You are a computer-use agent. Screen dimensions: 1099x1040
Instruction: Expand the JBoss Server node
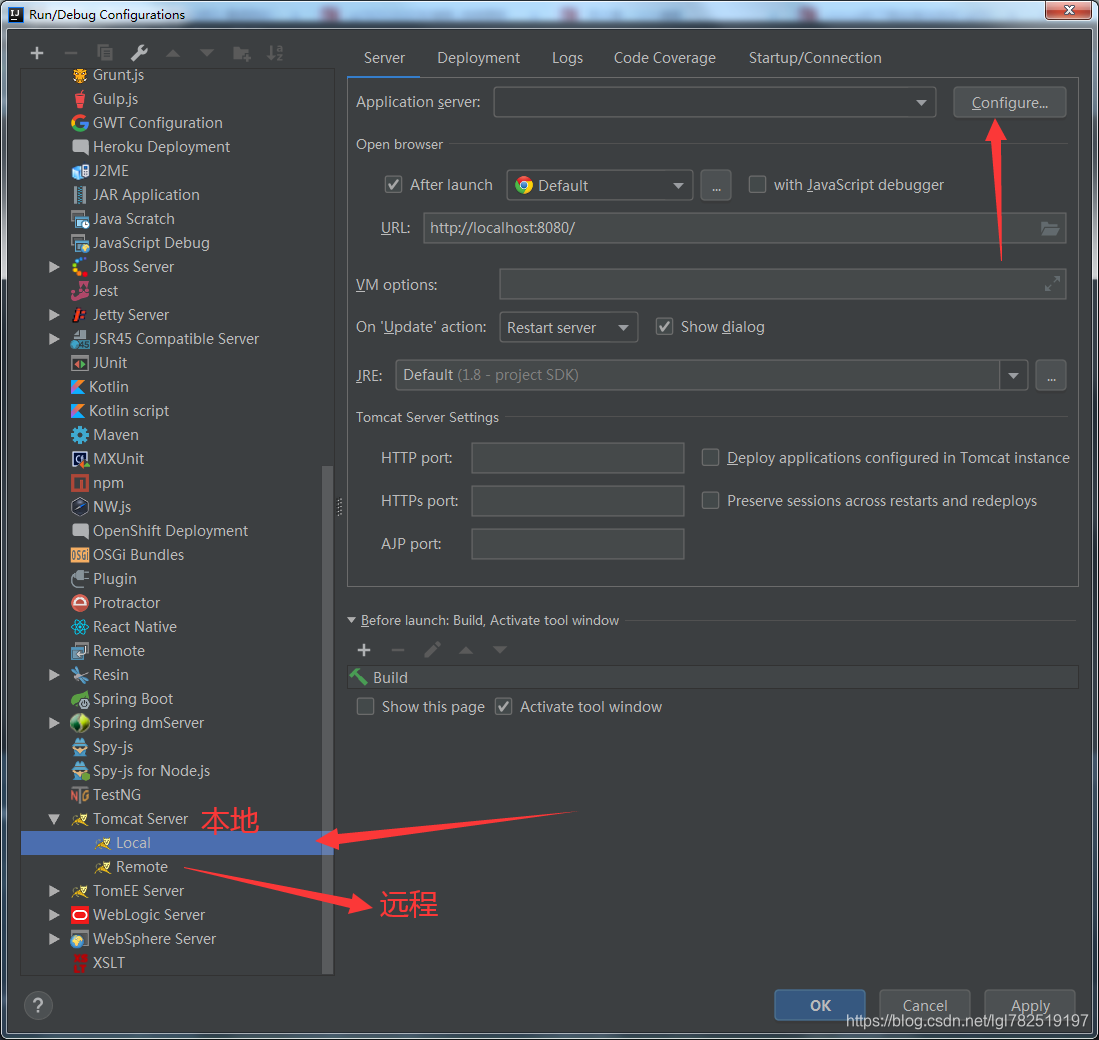[54, 267]
